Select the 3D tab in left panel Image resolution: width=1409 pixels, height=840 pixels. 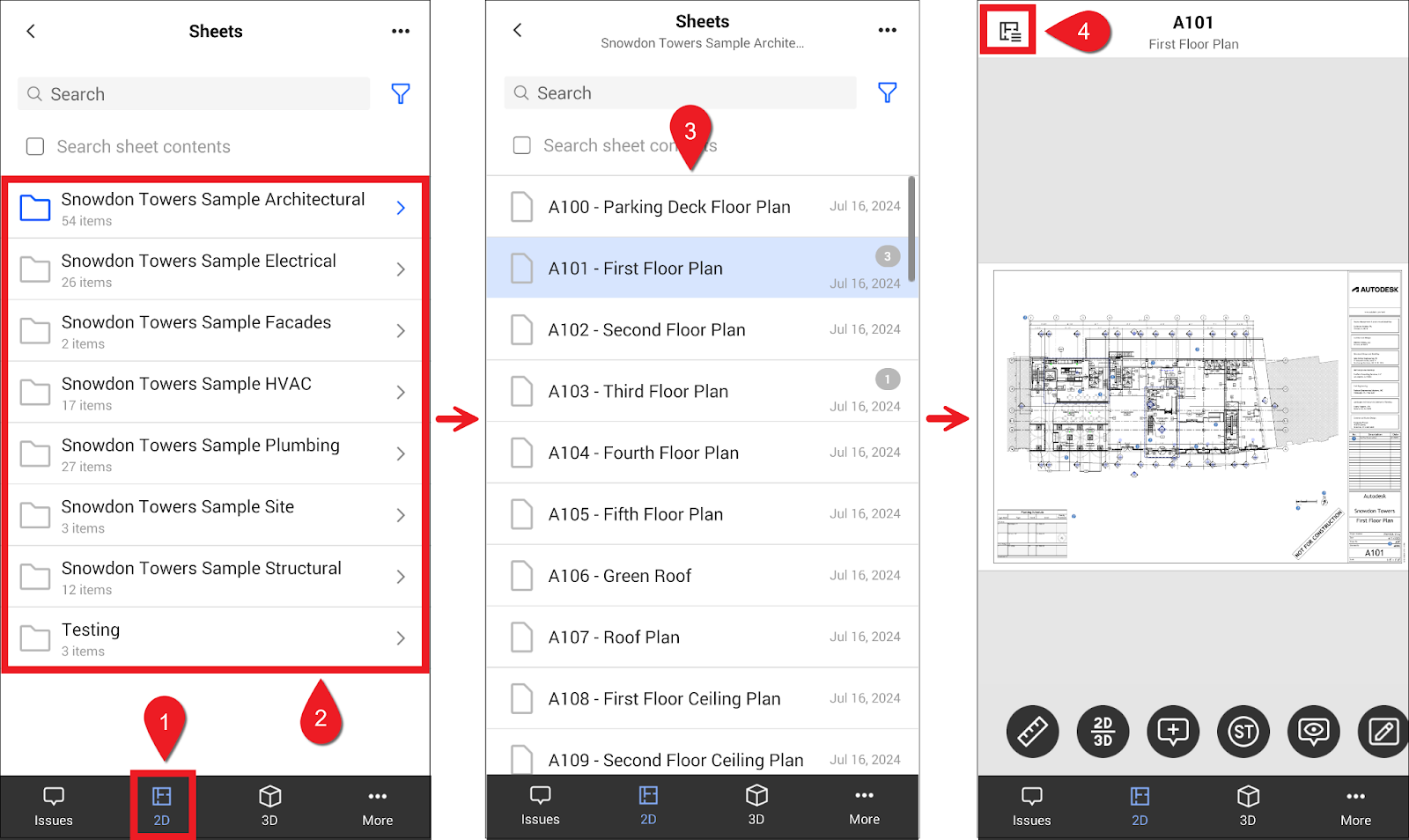[x=269, y=806]
